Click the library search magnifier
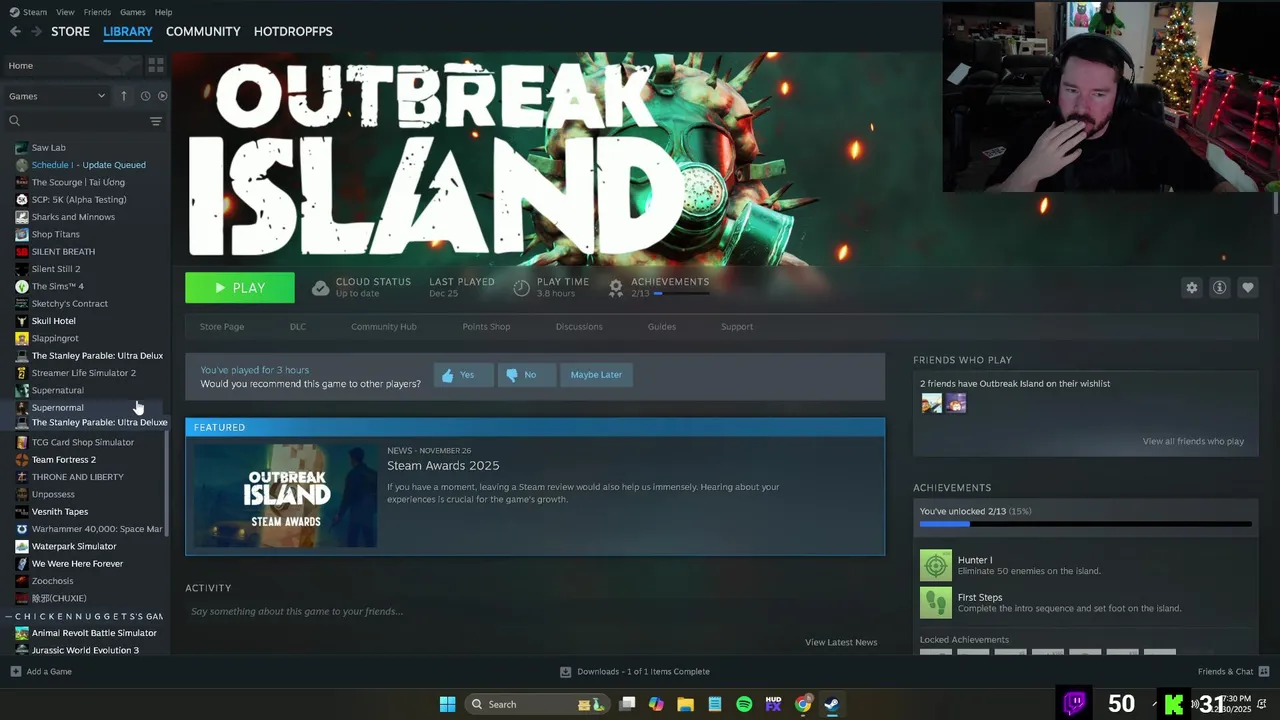The image size is (1280, 720). click(x=14, y=121)
